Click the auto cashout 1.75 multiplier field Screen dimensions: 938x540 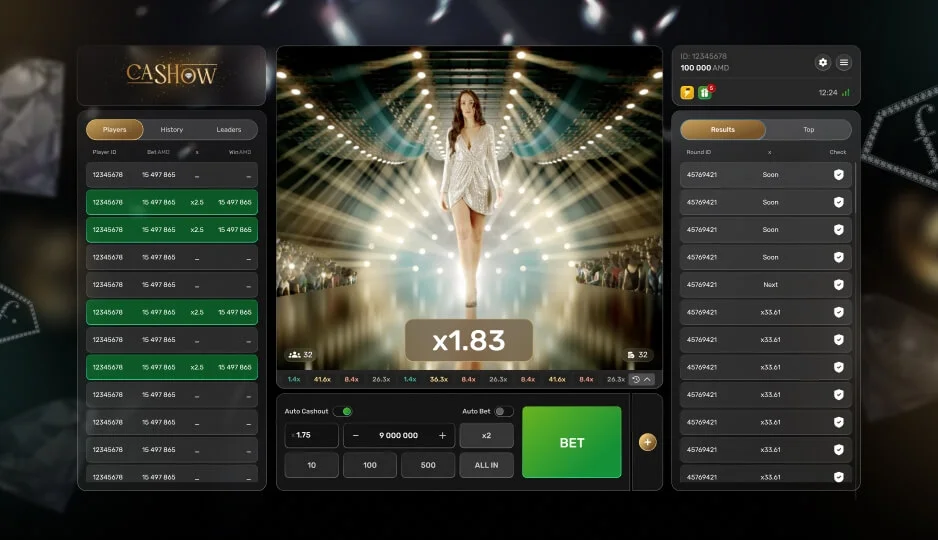312,435
